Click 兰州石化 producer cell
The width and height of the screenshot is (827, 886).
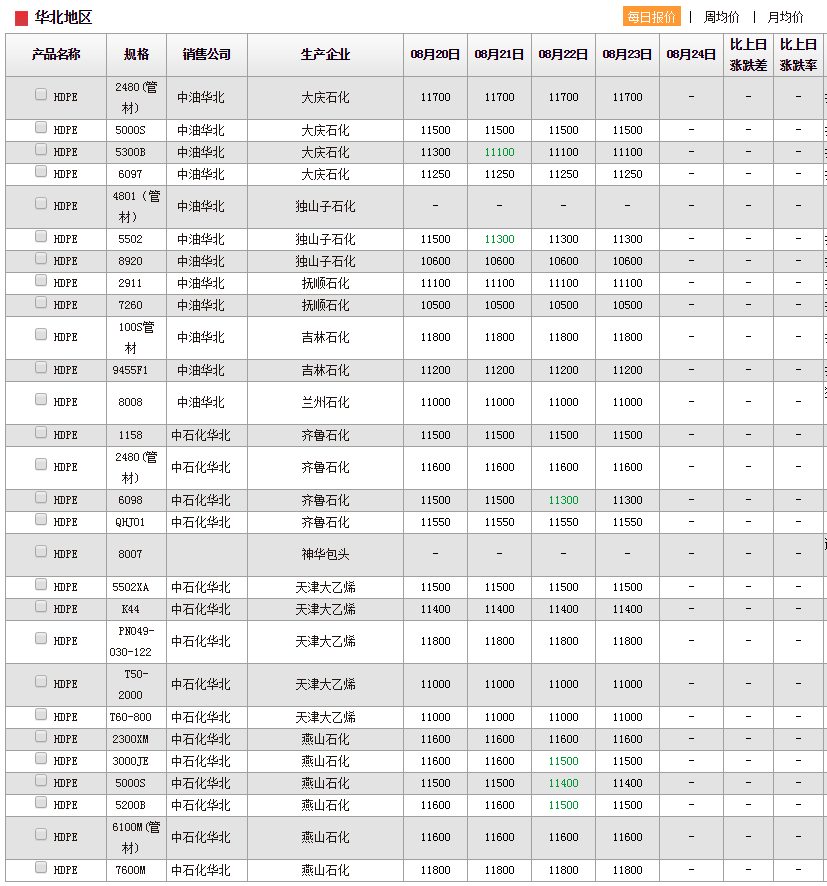[x=325, y=403]
